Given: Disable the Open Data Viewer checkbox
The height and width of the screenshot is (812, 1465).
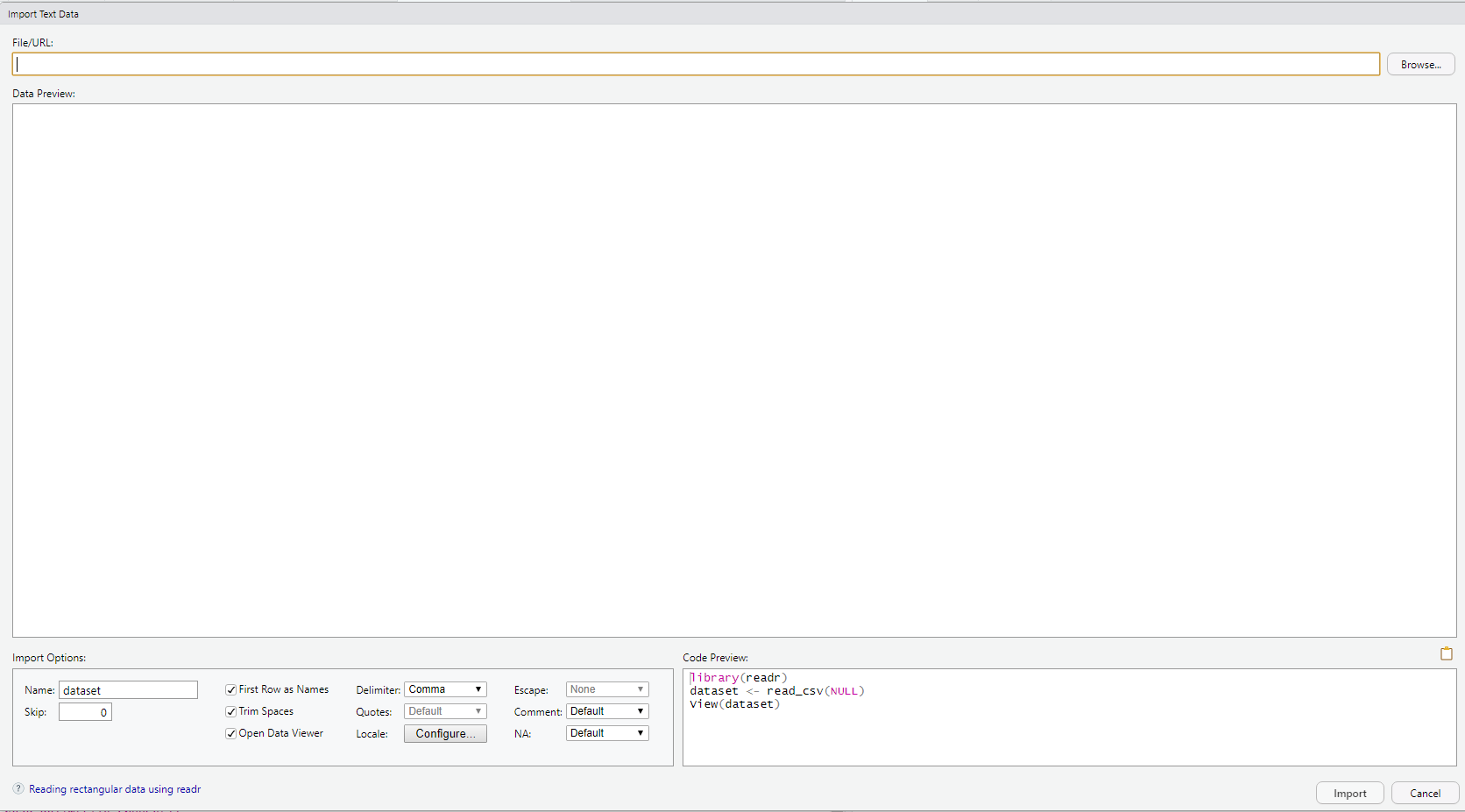Looking at the screenshot, I should click(x=231, y=734).
